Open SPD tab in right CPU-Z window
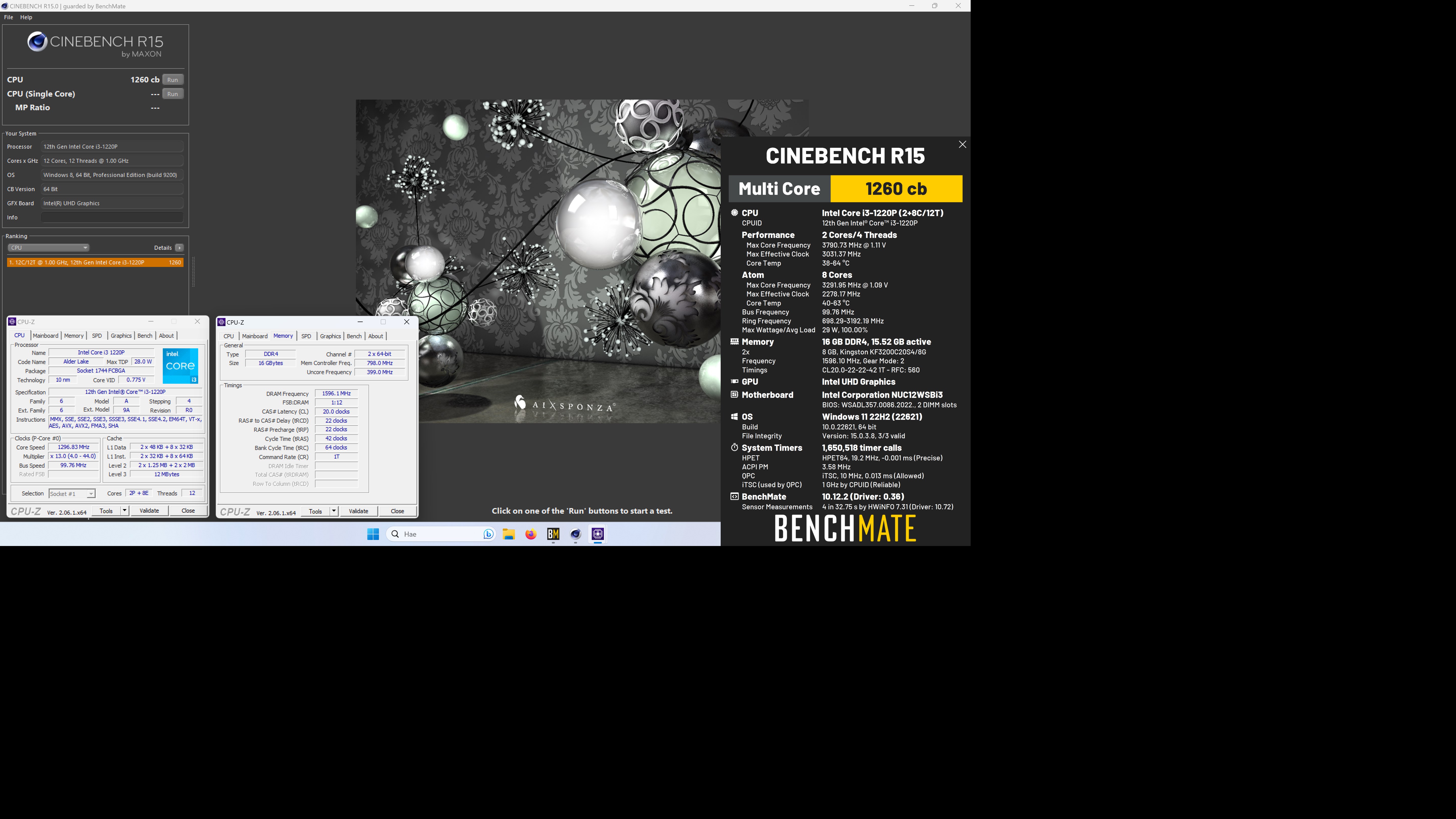Image resolution: width=1456 pixels, height=819 pixels. (x=306, y=336)
